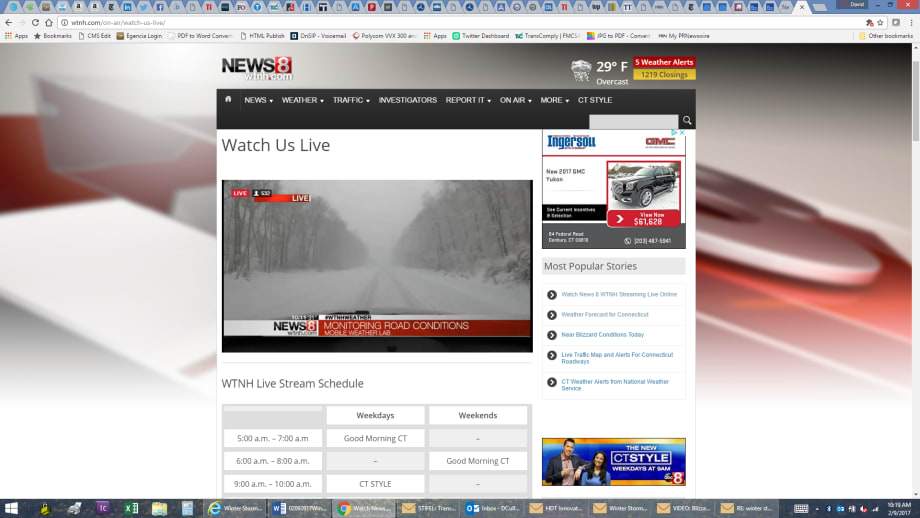
Task: Open the Windows Start menu
Action: point(11,508)
